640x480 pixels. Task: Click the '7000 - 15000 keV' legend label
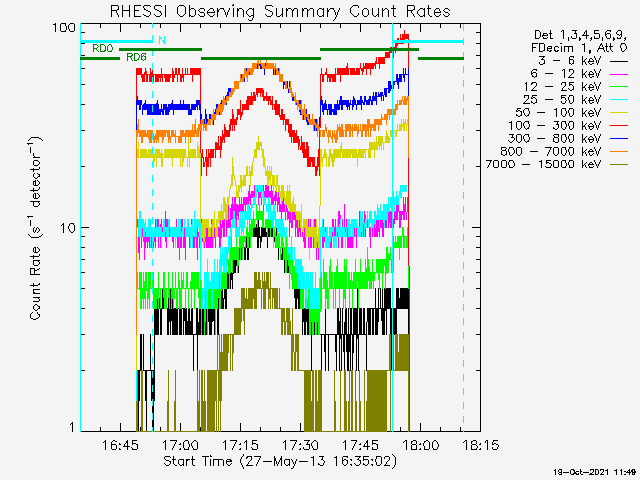(x=543, y=164)
